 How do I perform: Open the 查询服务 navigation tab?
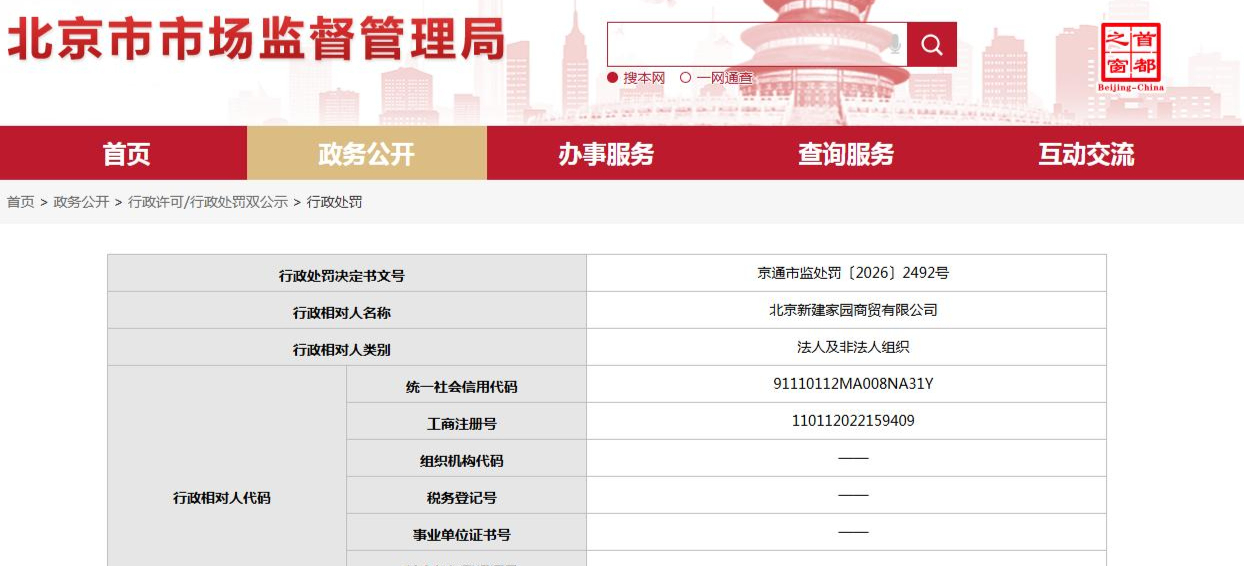[x=846, y=154]
